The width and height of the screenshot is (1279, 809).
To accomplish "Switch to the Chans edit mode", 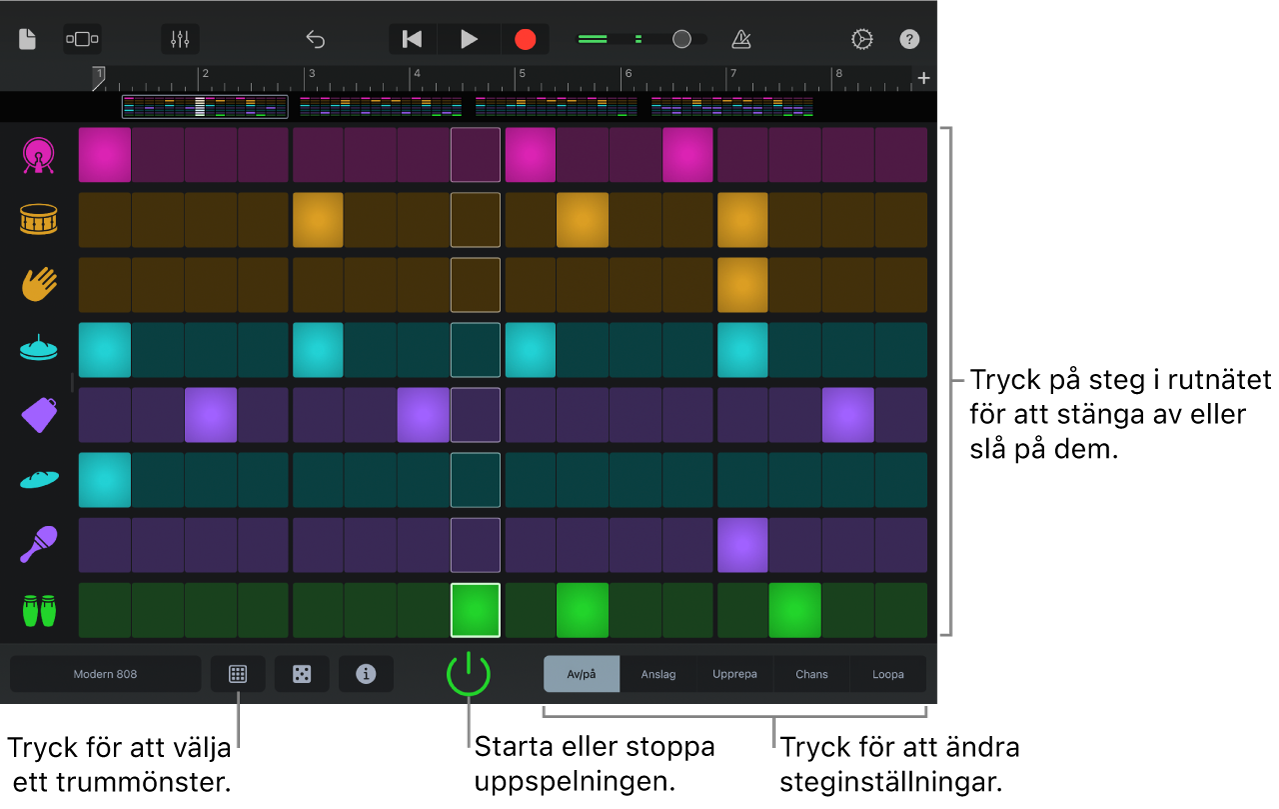I will (x=811, y=674).
